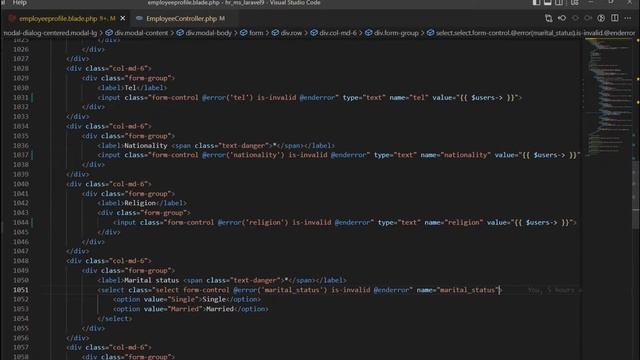Select modal-dialog-centered.modal-lg breadcrumb
This screenshot has width=640, height=360.
50,33
